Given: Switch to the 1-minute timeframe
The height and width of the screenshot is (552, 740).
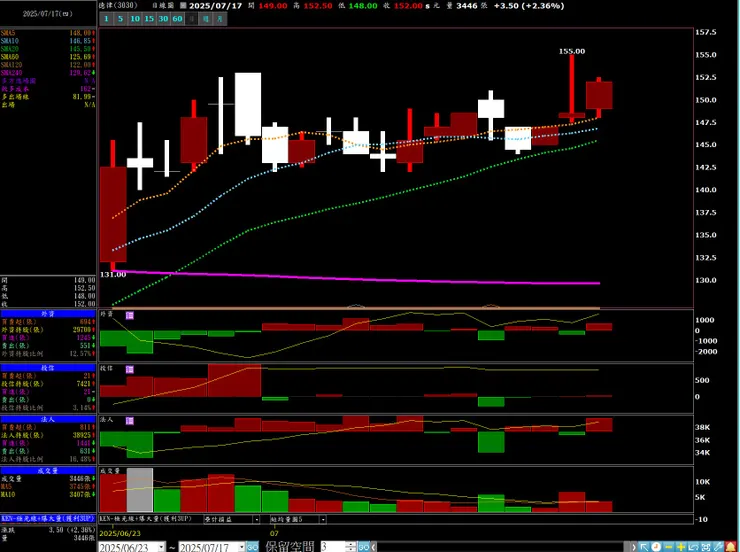Looking at the screenshot, I should pyautogui.click(x=106, y=19).
